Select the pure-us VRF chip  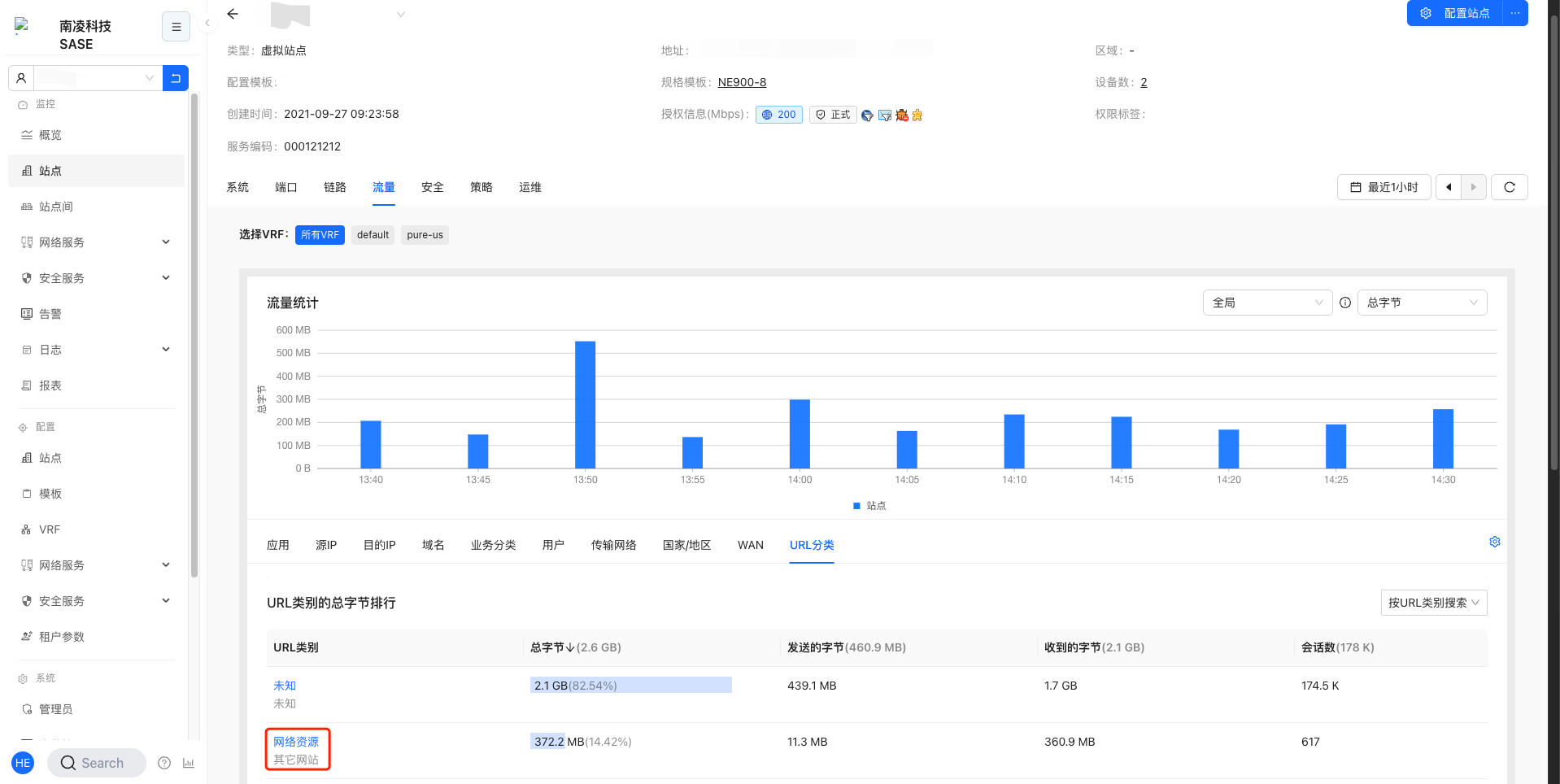pyautogui.click(x=425, y=235)
